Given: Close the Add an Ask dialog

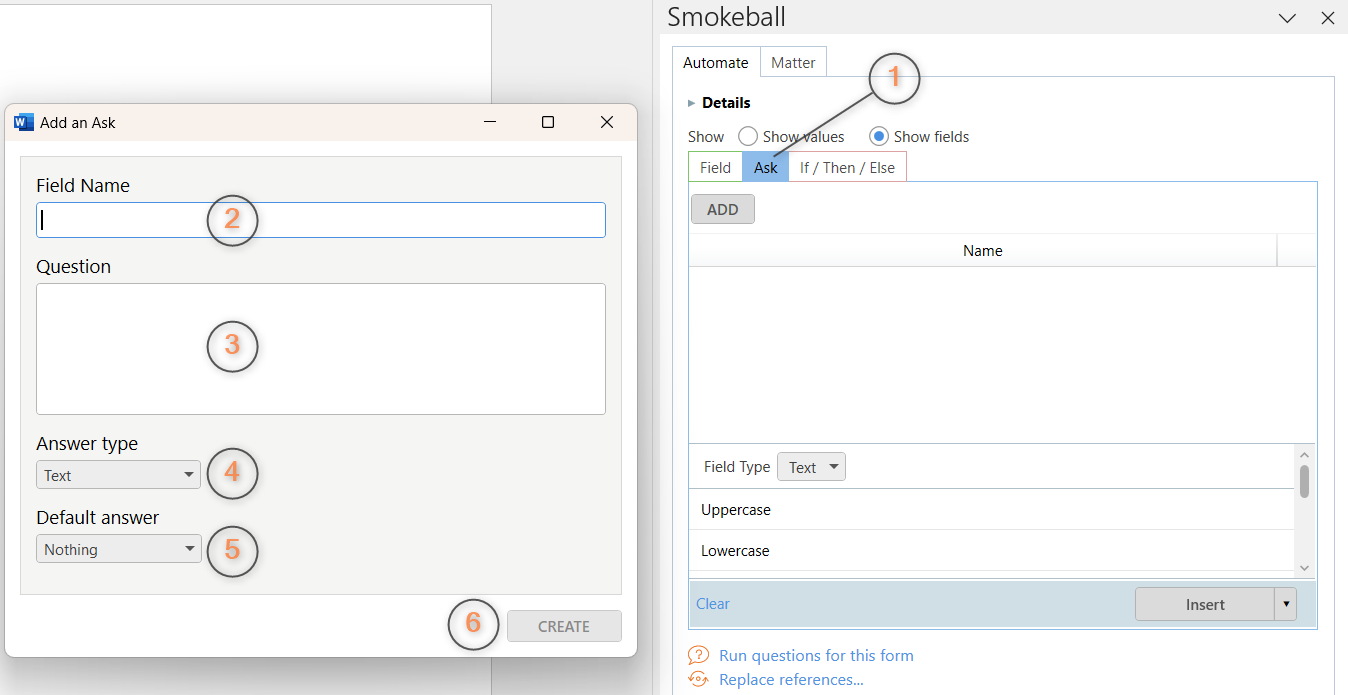Looking at the screenshot, I should coord(607,122).
